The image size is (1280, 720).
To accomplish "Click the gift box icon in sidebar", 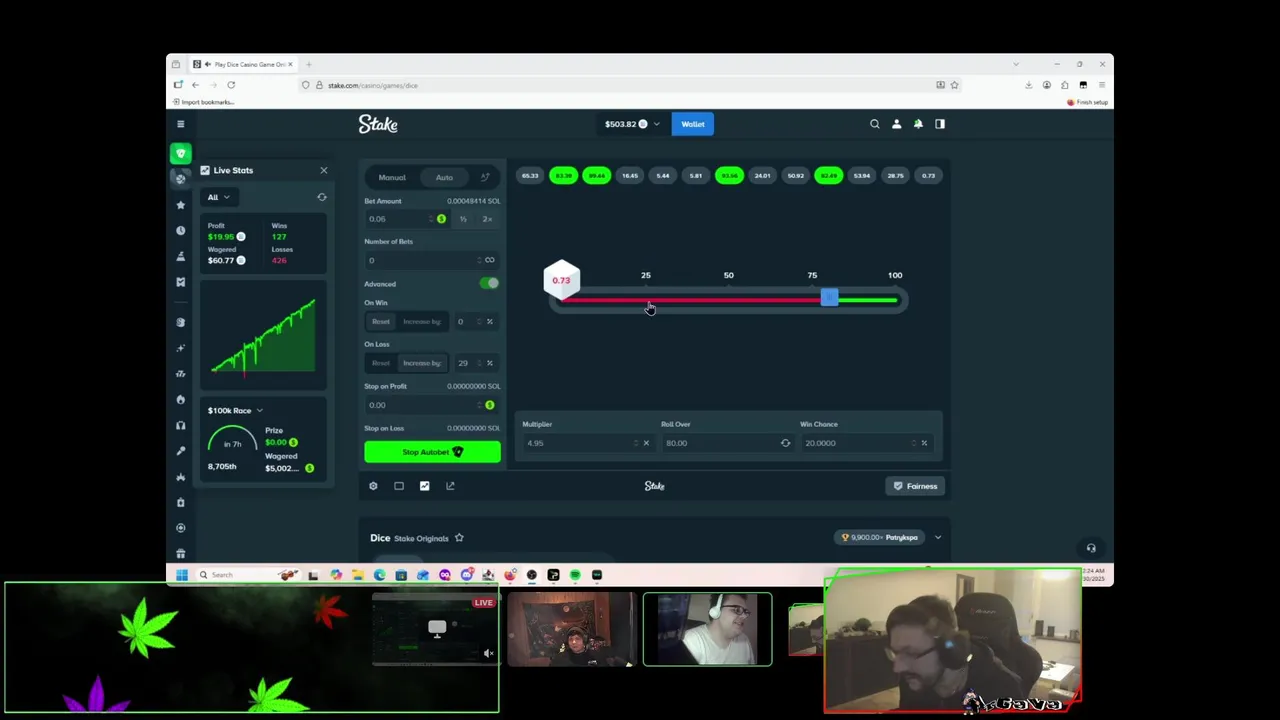I will tap(180, 553).
